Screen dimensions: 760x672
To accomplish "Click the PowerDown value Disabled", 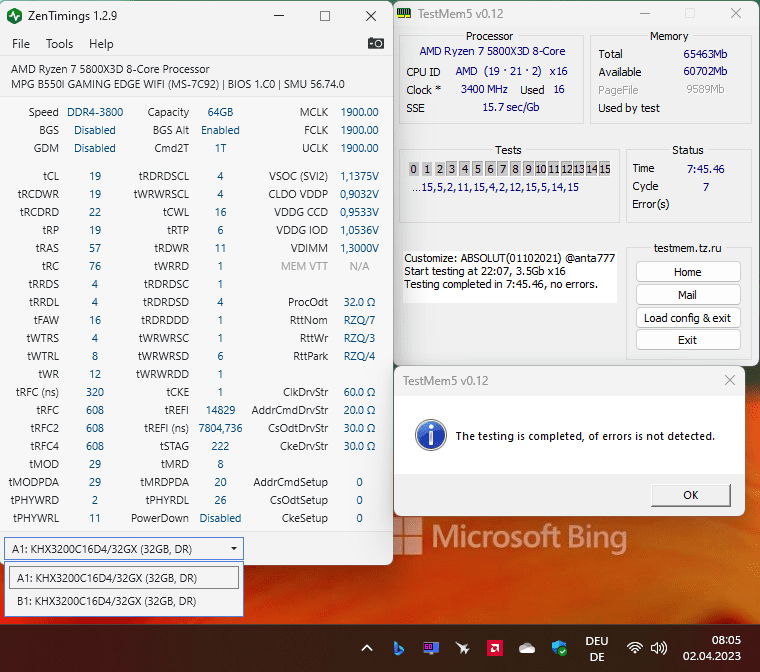I will click(x=220, y=518).
